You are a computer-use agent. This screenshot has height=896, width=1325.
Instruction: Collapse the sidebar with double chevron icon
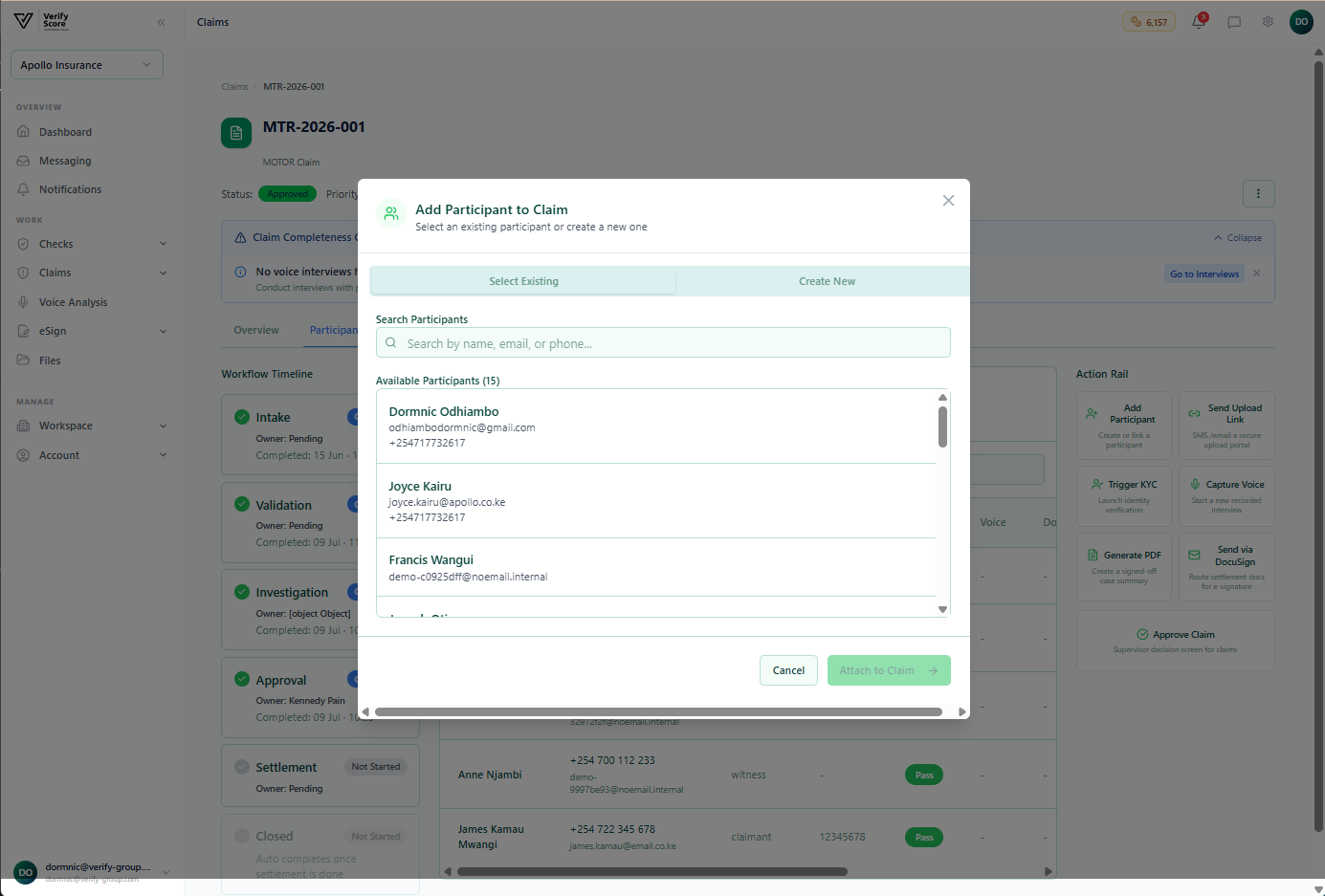[x=161, y=22]
